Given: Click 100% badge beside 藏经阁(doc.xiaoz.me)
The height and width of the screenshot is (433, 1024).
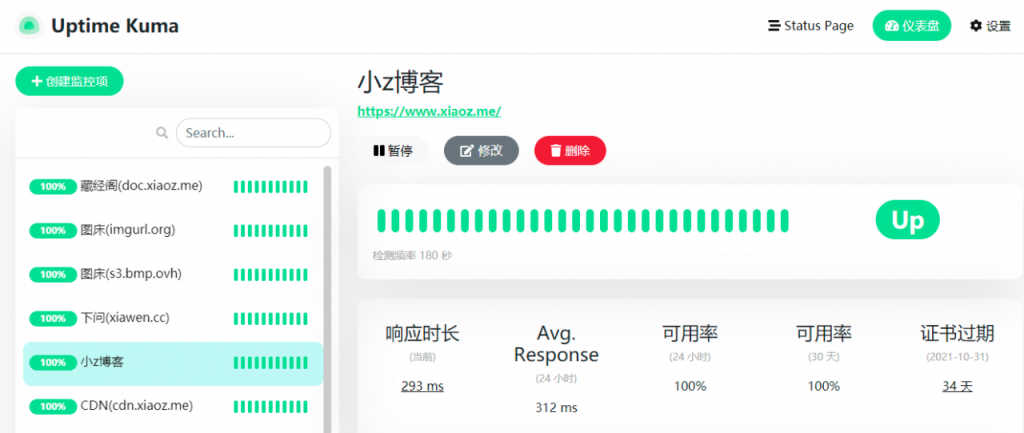Looking at the screenshot, I should coord(53,186).
